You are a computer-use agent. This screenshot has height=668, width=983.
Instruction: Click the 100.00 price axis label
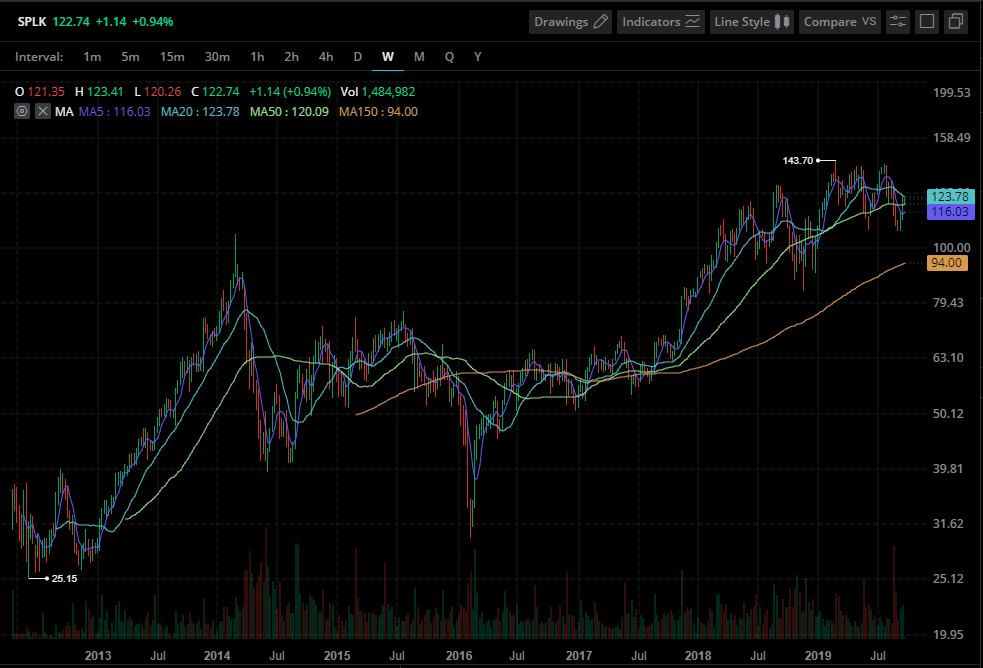coord(951,248)
